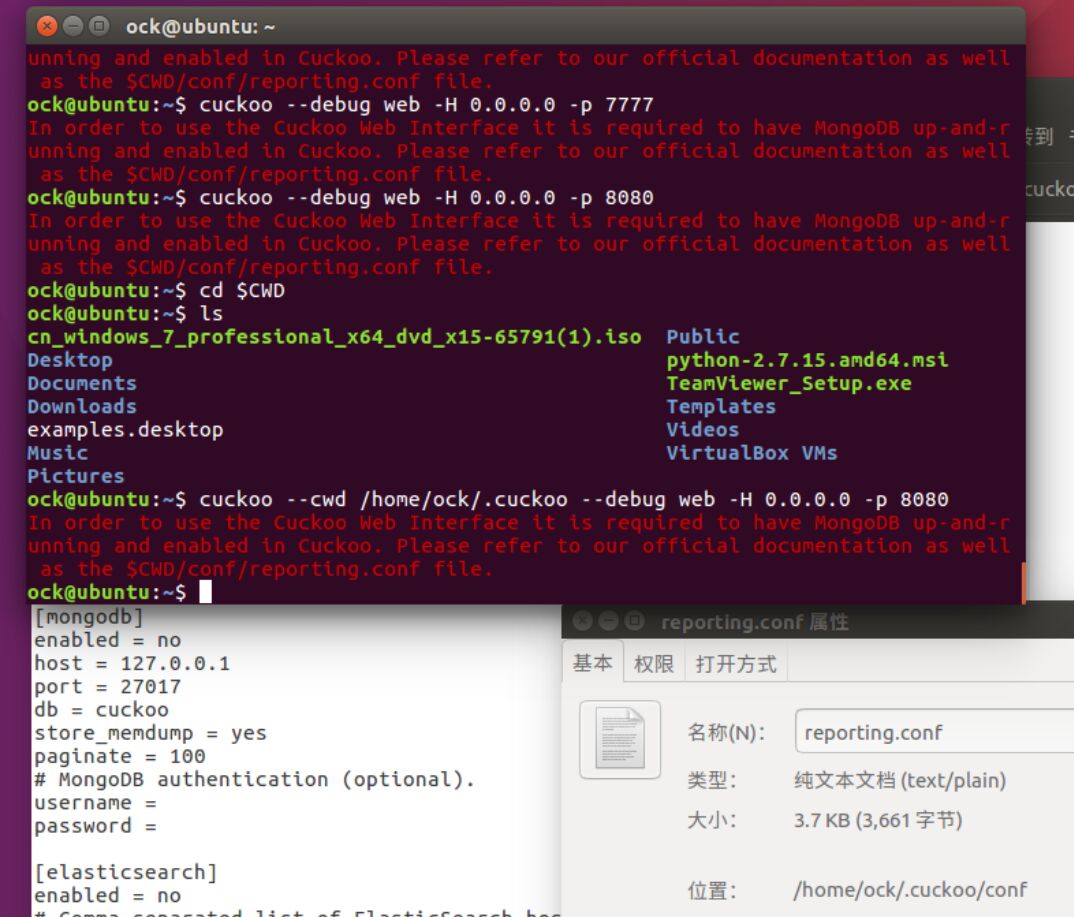Click the 3.7 KB file size value
Image resolution: width=1074 pixels, height=917 pixels.
[x=878, y=820]
